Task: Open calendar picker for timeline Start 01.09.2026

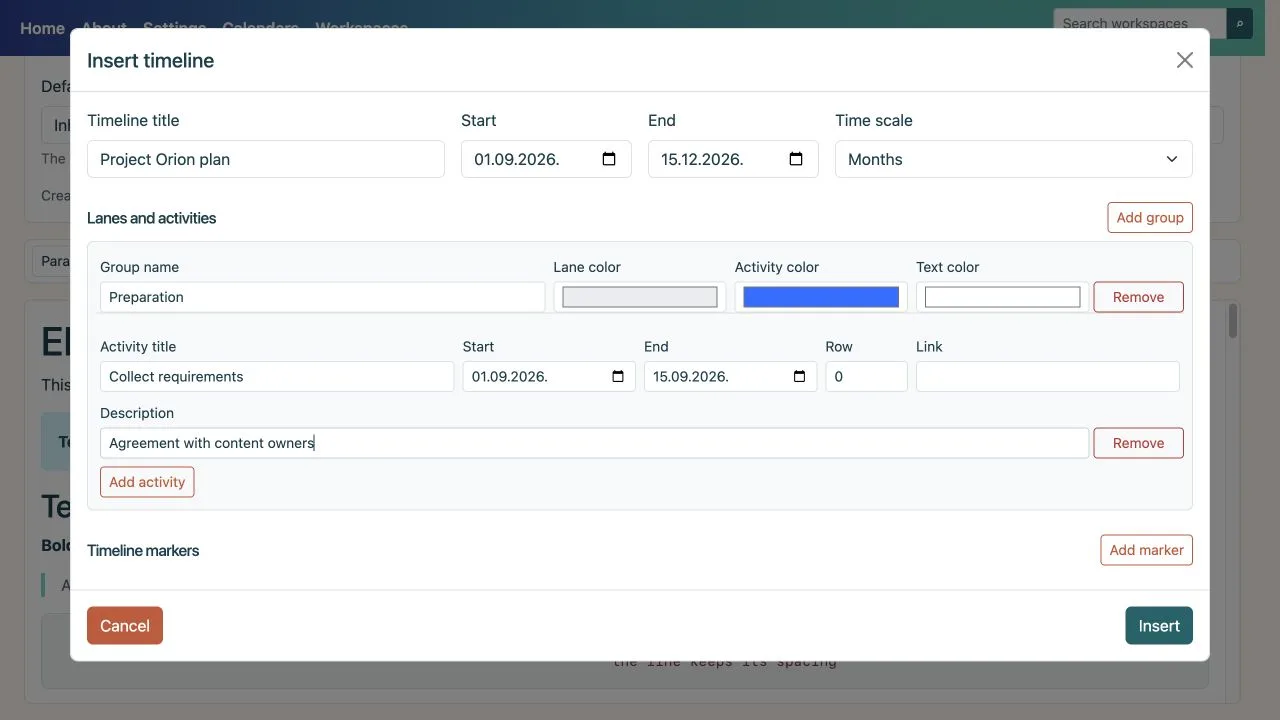Action: pyautogui.click(x=609, y=159)
